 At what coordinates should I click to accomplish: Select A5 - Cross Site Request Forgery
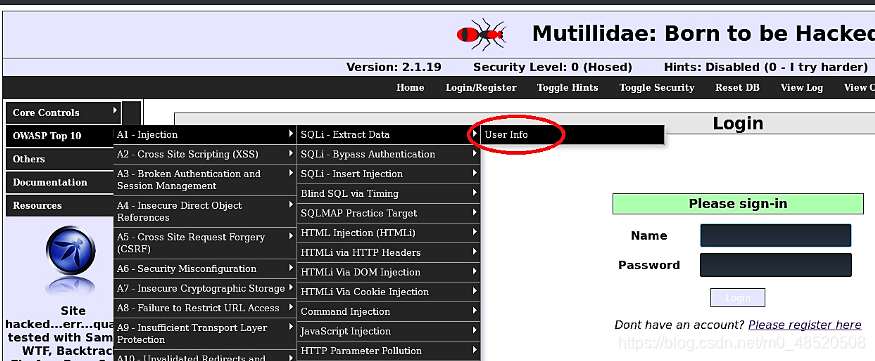[x=205, y=243]
